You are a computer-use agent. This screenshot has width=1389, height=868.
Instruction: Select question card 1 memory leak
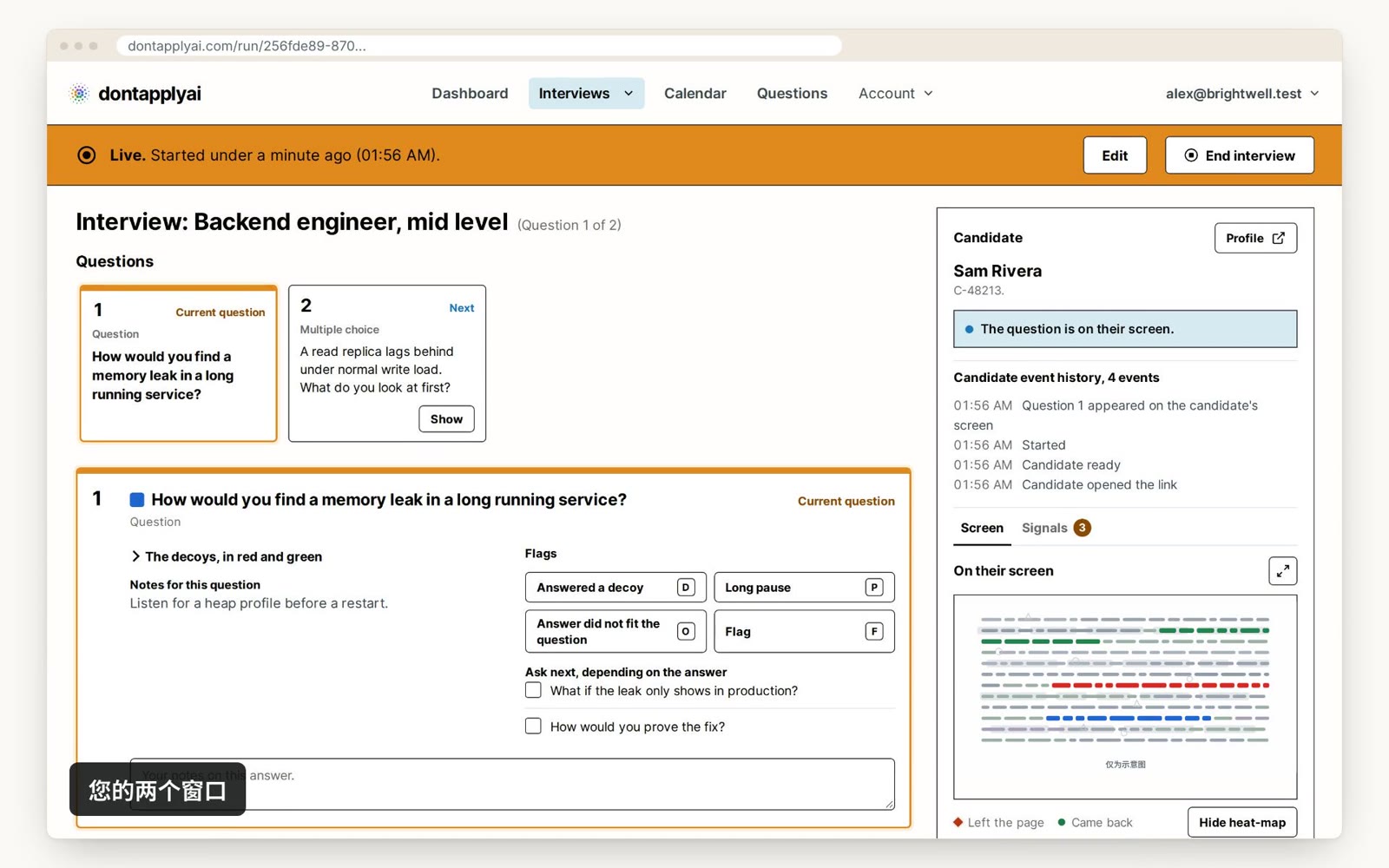(x=178, y=364)
